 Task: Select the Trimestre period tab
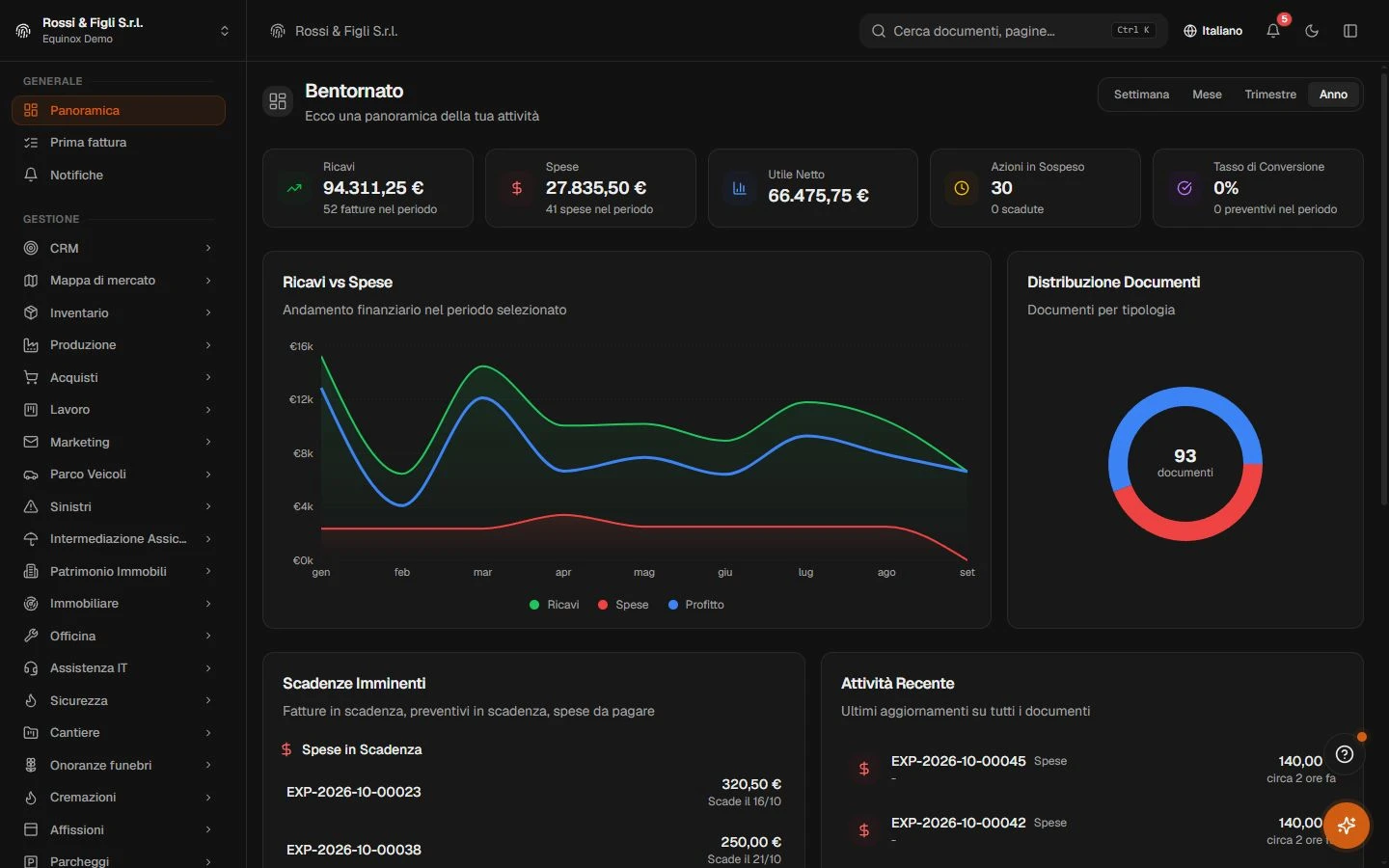point(1270,95)
